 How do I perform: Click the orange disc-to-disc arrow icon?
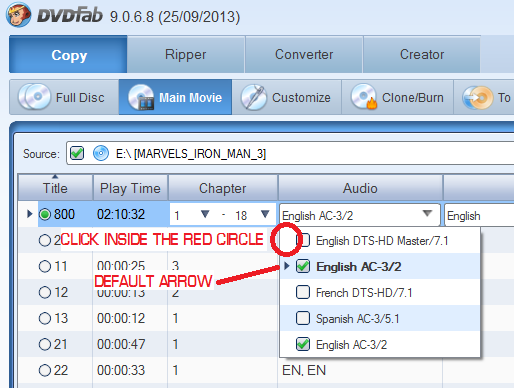pyautogui.click(x=477, y=97)
